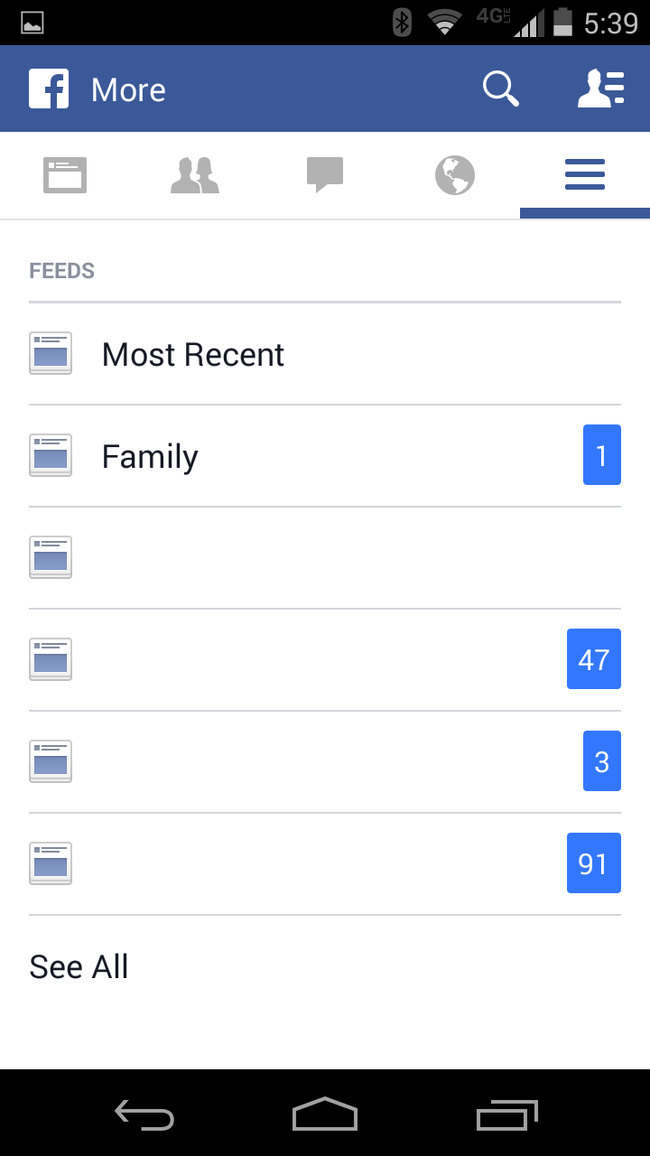Open the Friends tab icon
The height and width of the screenshot is (1156, 650).
click(x=194, y=175)
